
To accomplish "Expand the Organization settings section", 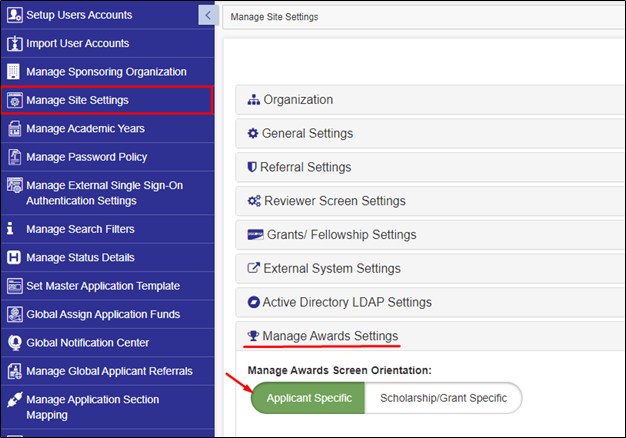I will (x=430, y=100).
